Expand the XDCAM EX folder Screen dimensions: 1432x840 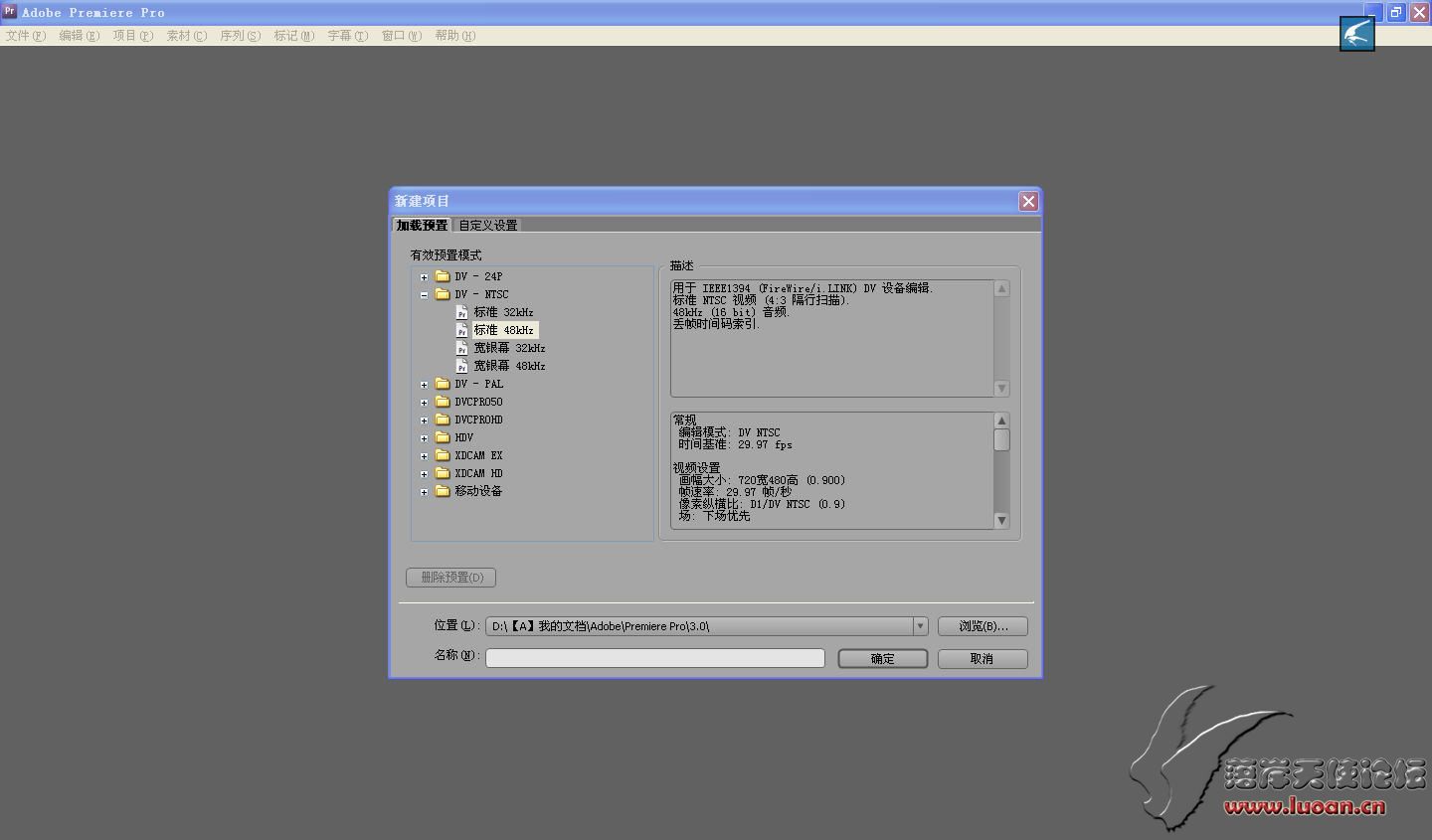coord(424,456)
